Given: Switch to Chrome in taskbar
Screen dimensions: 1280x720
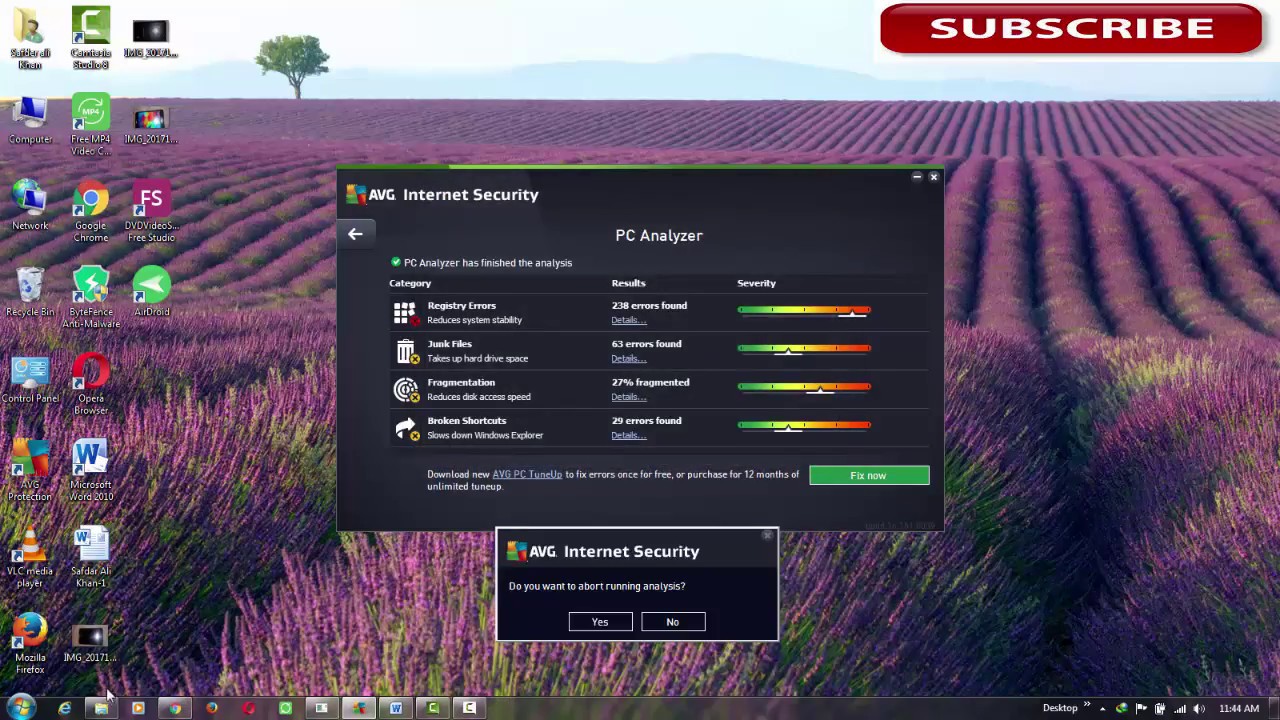Looking at the screenshot, I should click(175, 709).
